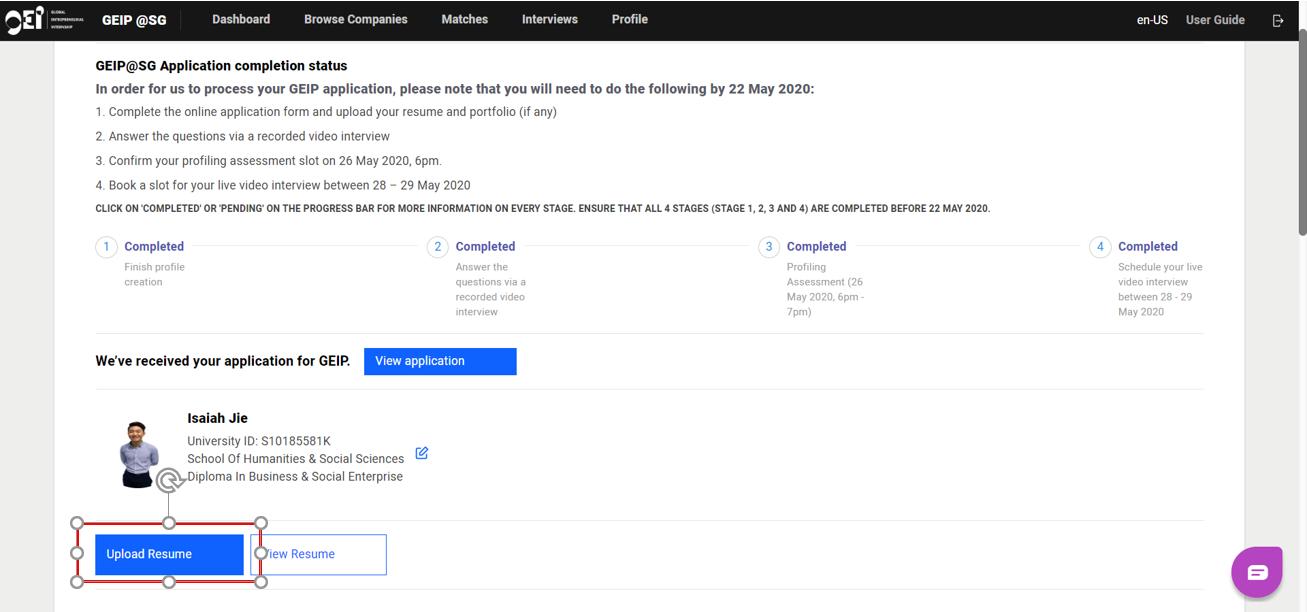
Task: Click step 2 'Answer the questions via a recorded video interview' instruction
Action: click(x=243, y=136)
